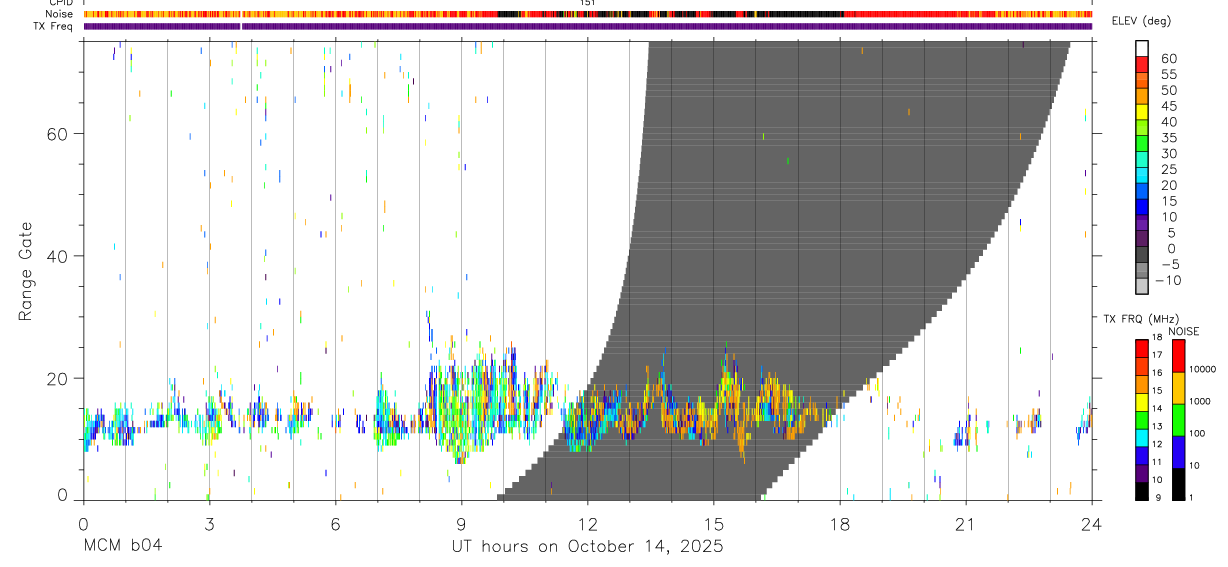Click the 'MCM b04' label
The image size is (1228, 567).
click(x=122, y=547)
